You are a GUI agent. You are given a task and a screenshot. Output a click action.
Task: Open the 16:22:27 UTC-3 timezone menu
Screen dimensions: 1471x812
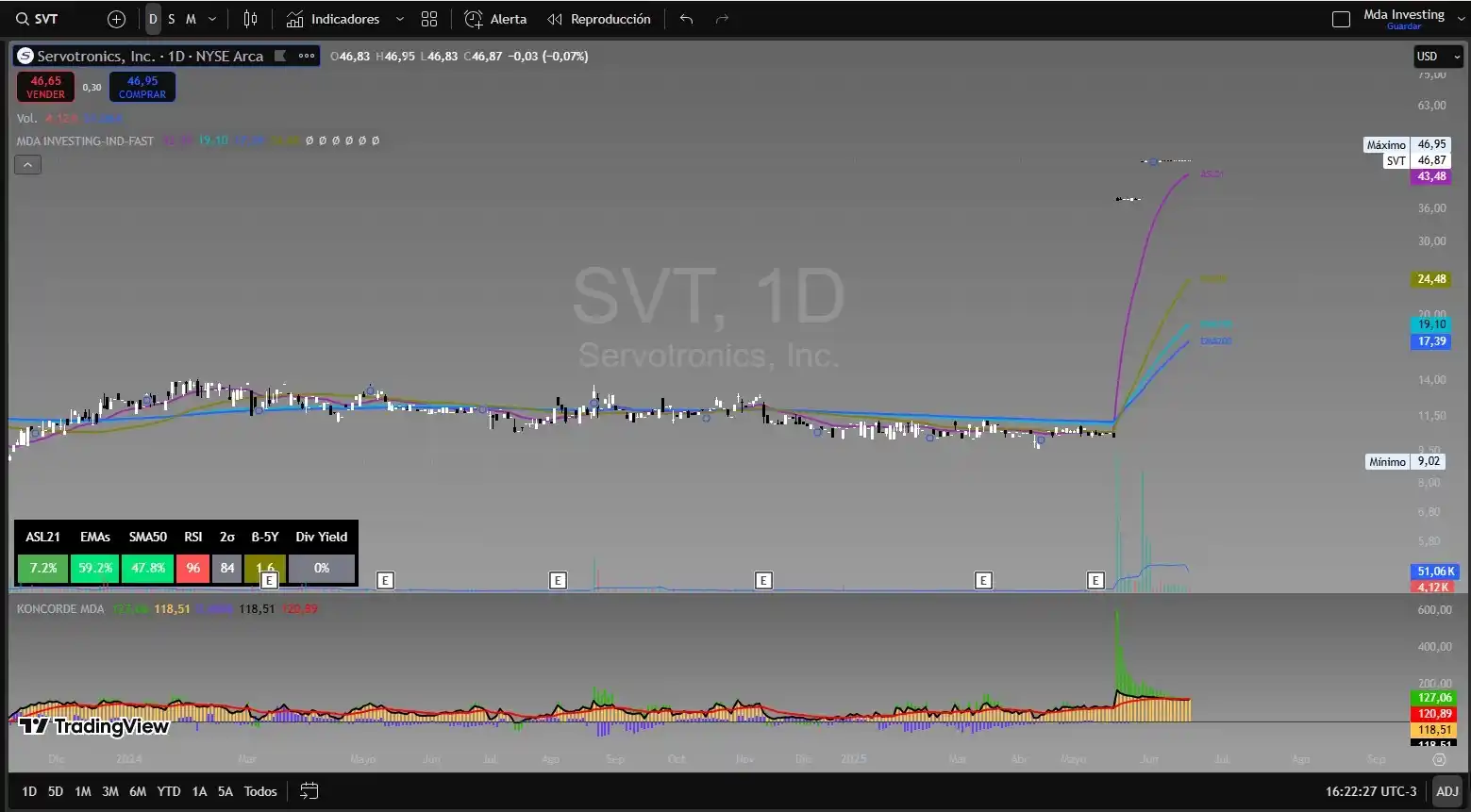click(1371, 791)
